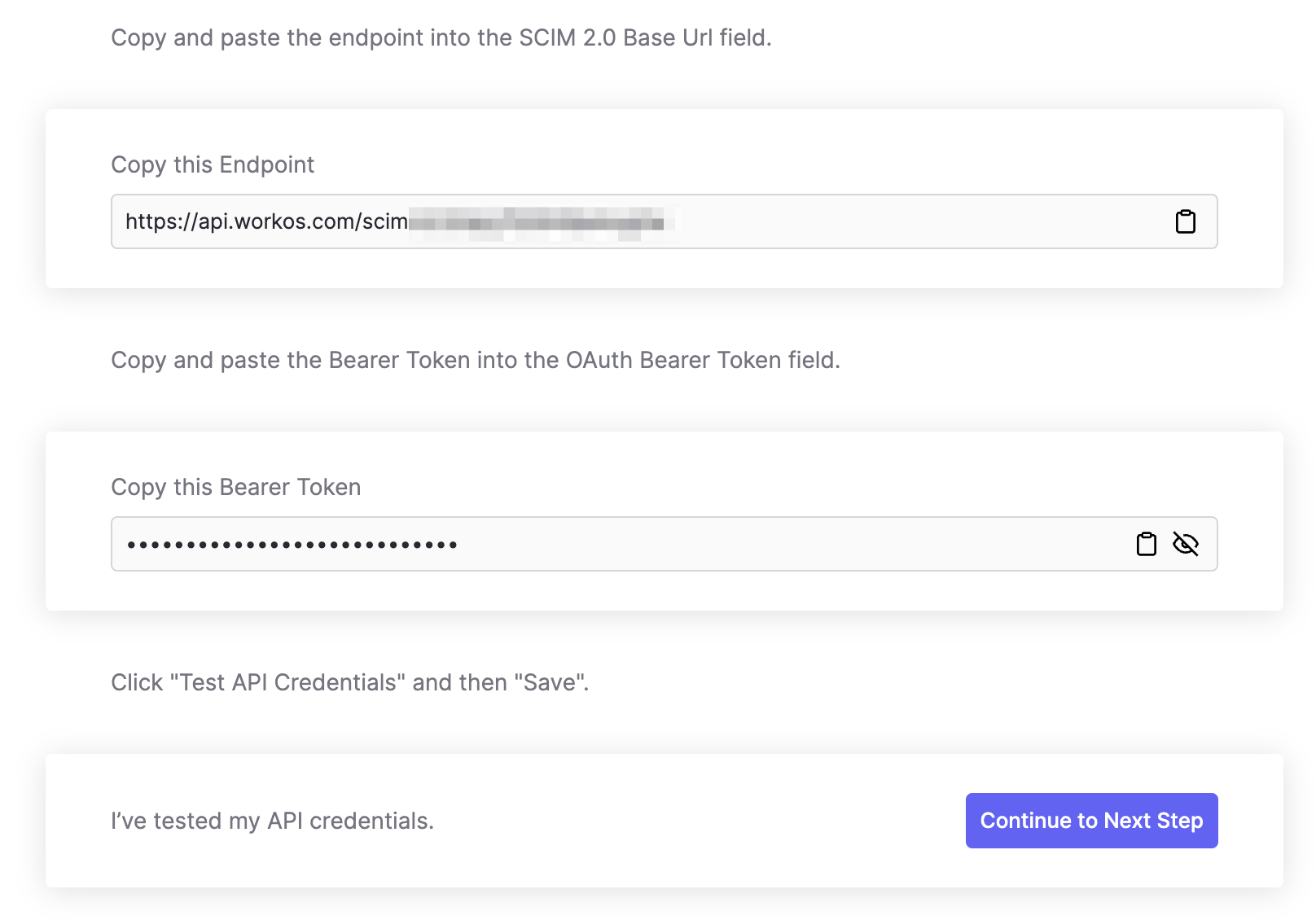Image resolution: width=1316 pixels, height=920 pixels.
Task: Click the Copy this Bearer Token heading
Action: pos(236,487)
